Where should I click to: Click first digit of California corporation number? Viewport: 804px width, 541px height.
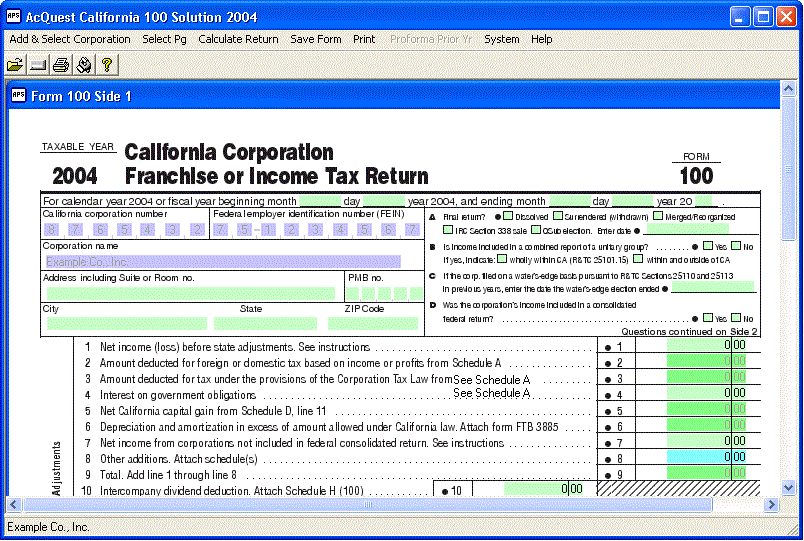coord(50,230)
